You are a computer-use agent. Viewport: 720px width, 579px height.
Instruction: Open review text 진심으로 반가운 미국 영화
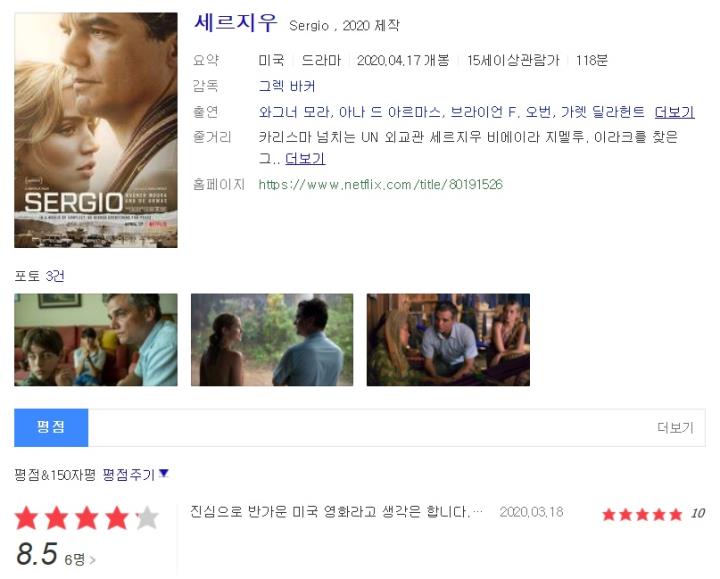[x=337, y=511]
